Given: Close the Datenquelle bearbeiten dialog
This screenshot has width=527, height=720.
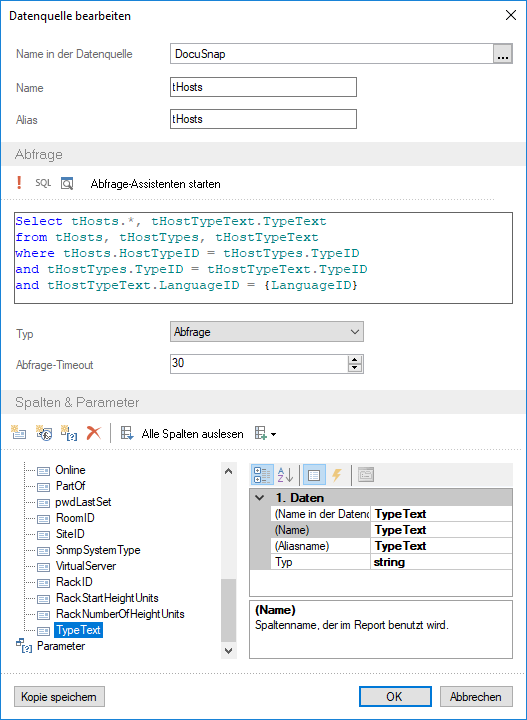Looking at the screenshot, I should tap(510, 16).
